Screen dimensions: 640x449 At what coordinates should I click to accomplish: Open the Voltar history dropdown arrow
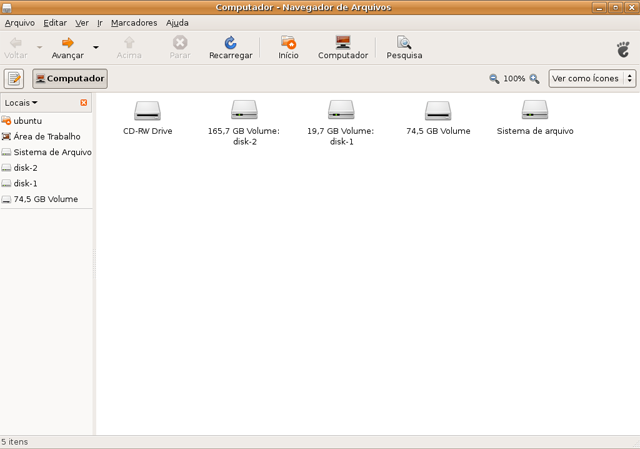pyautogui.click(x=40, y=47)
